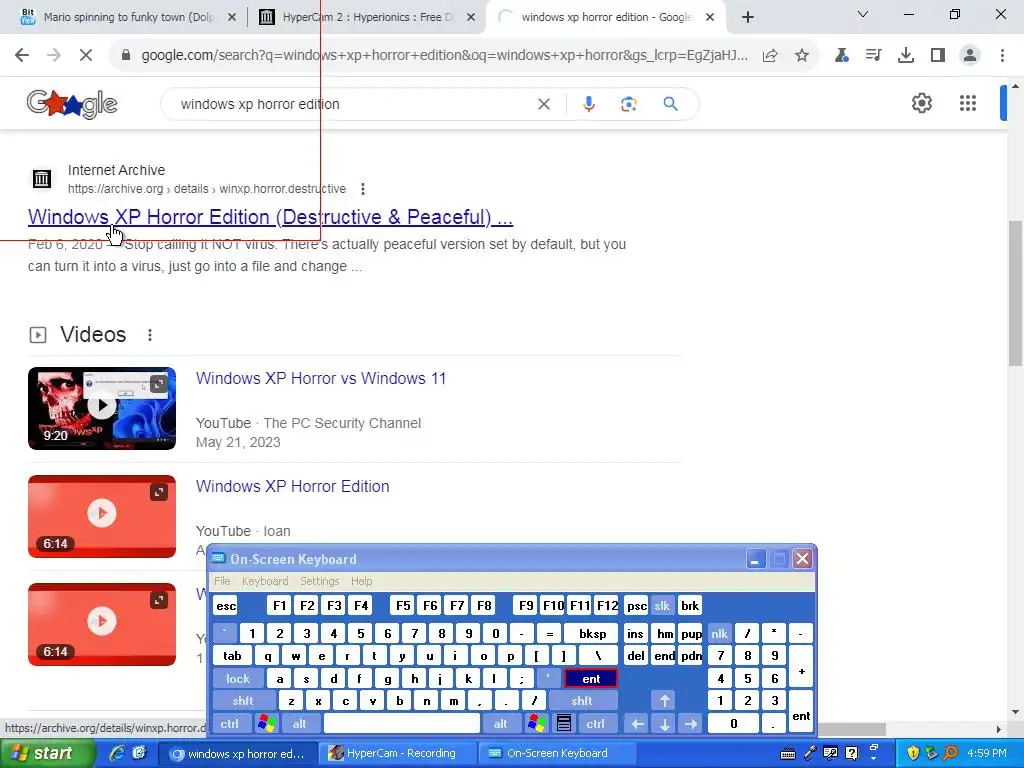1024x768 pixels.
Task: Stop loading the page with X button
Action: tap(86, 56)
